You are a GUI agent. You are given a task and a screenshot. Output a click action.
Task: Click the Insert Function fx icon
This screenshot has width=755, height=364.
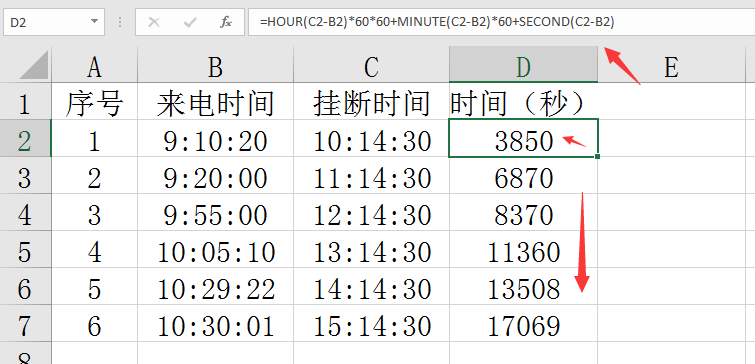coord(226,22)
